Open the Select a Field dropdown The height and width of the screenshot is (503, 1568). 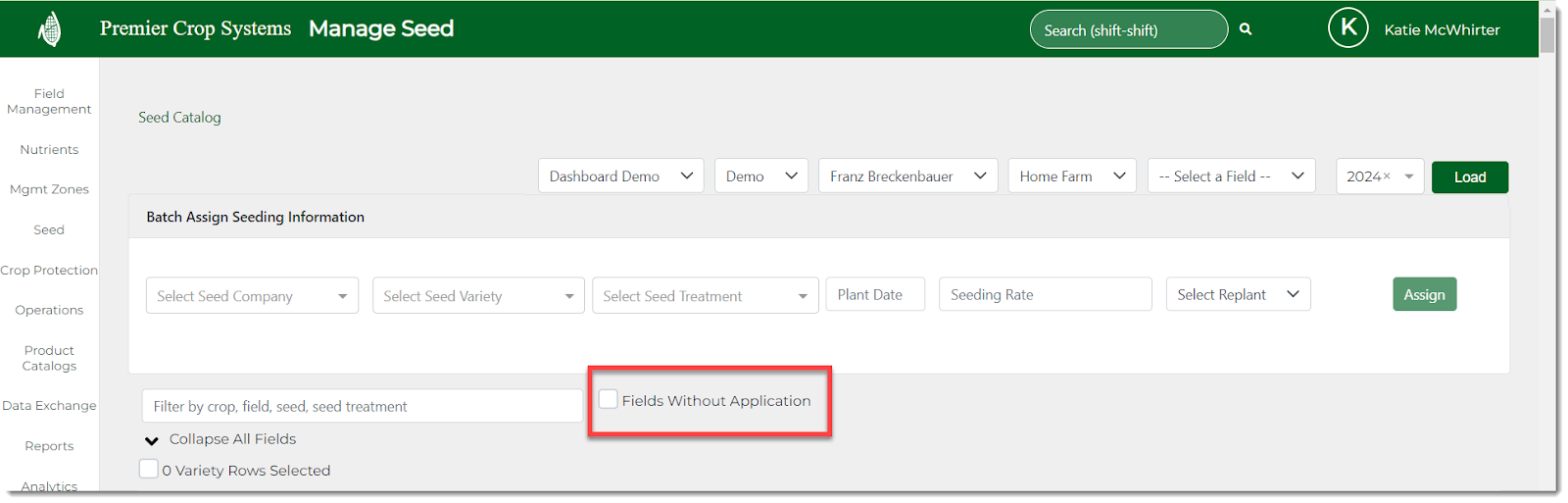[1231, 176]
